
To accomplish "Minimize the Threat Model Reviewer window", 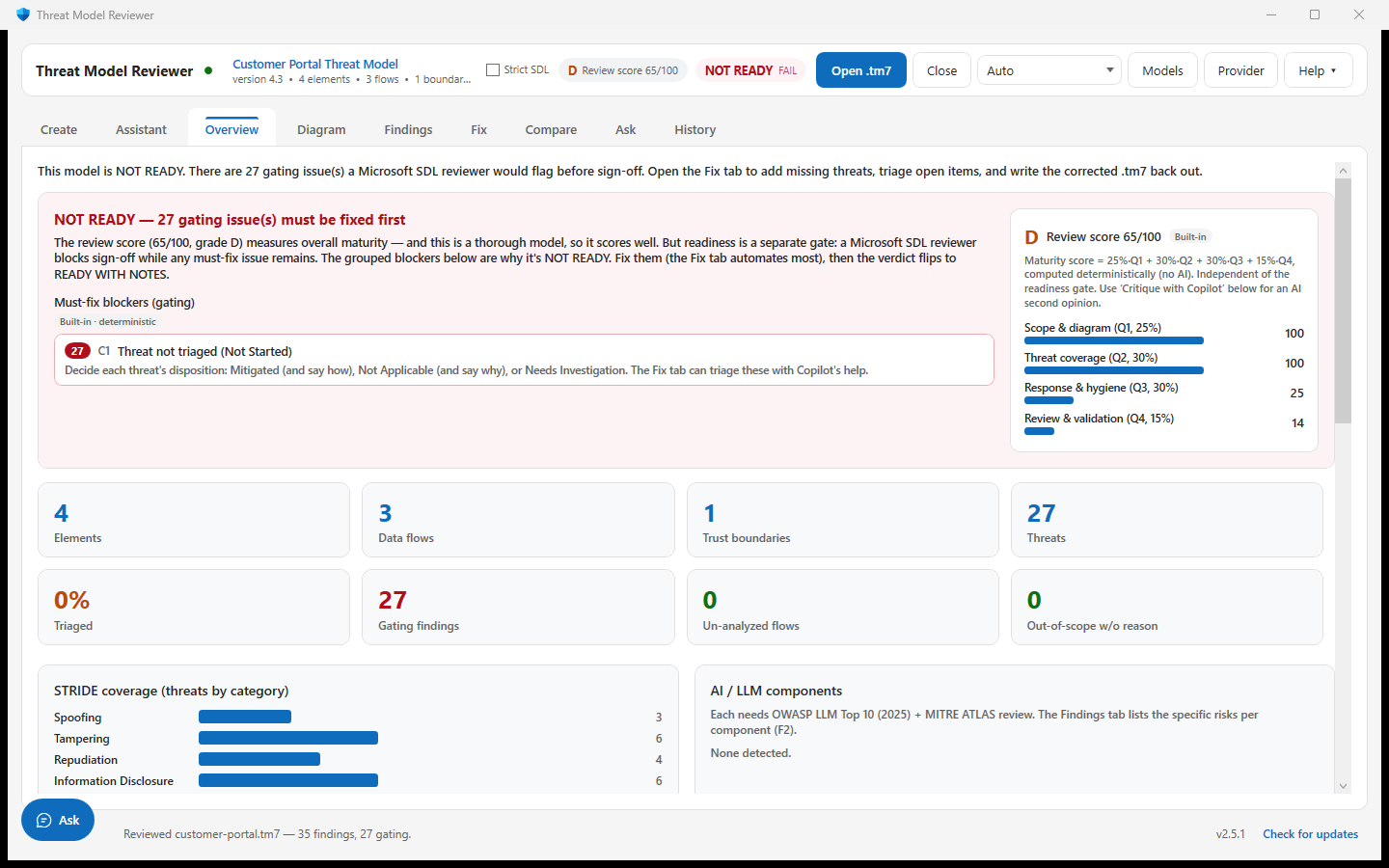I will click(1271, 14).
